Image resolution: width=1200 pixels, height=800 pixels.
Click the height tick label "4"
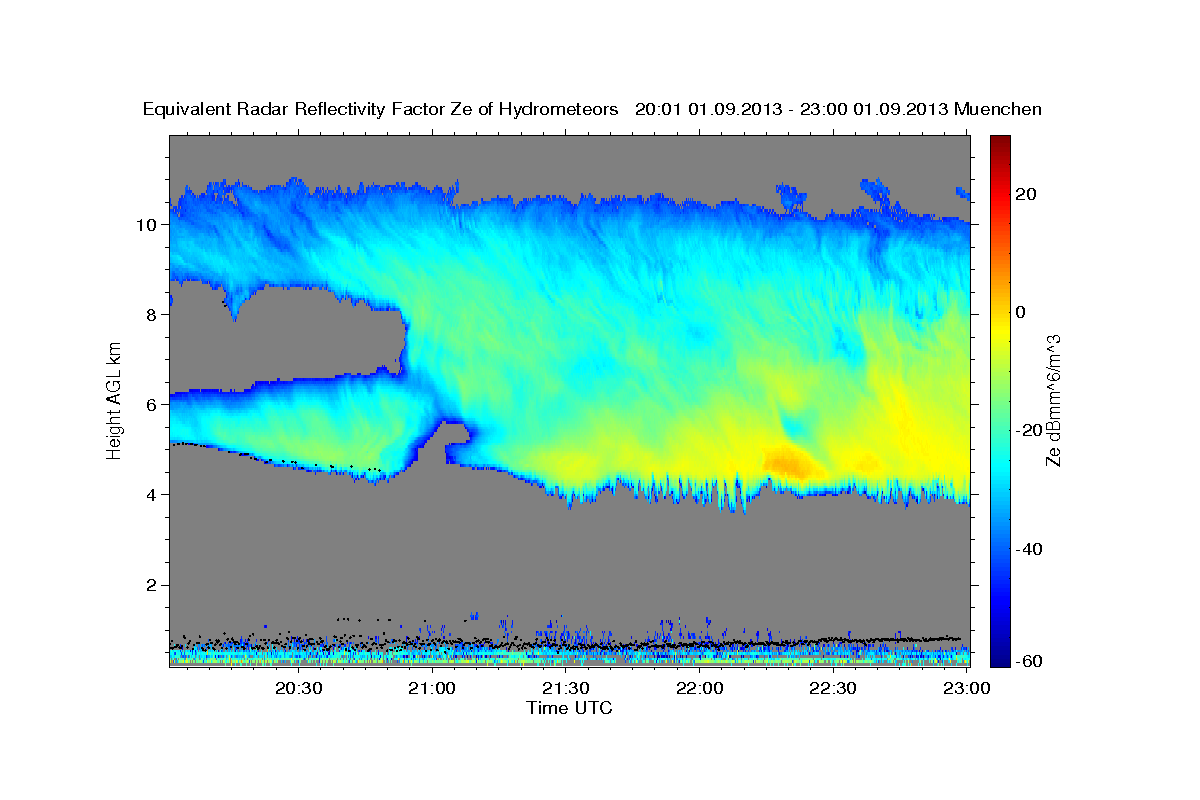pyautogui.click(x=152, y=494)
